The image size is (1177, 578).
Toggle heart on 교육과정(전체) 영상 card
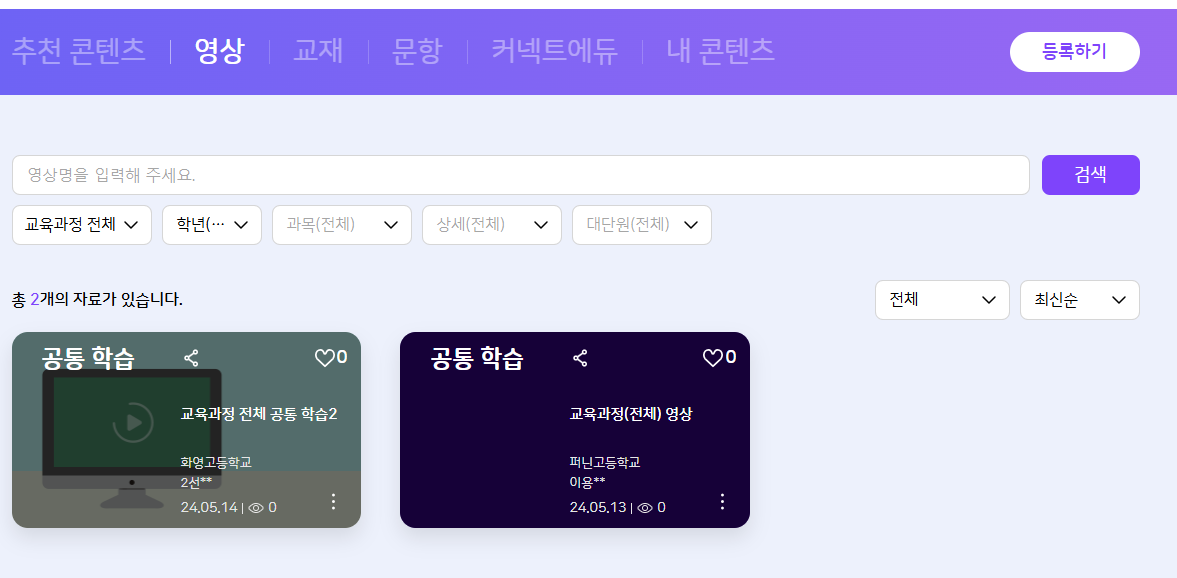(713, 358)
